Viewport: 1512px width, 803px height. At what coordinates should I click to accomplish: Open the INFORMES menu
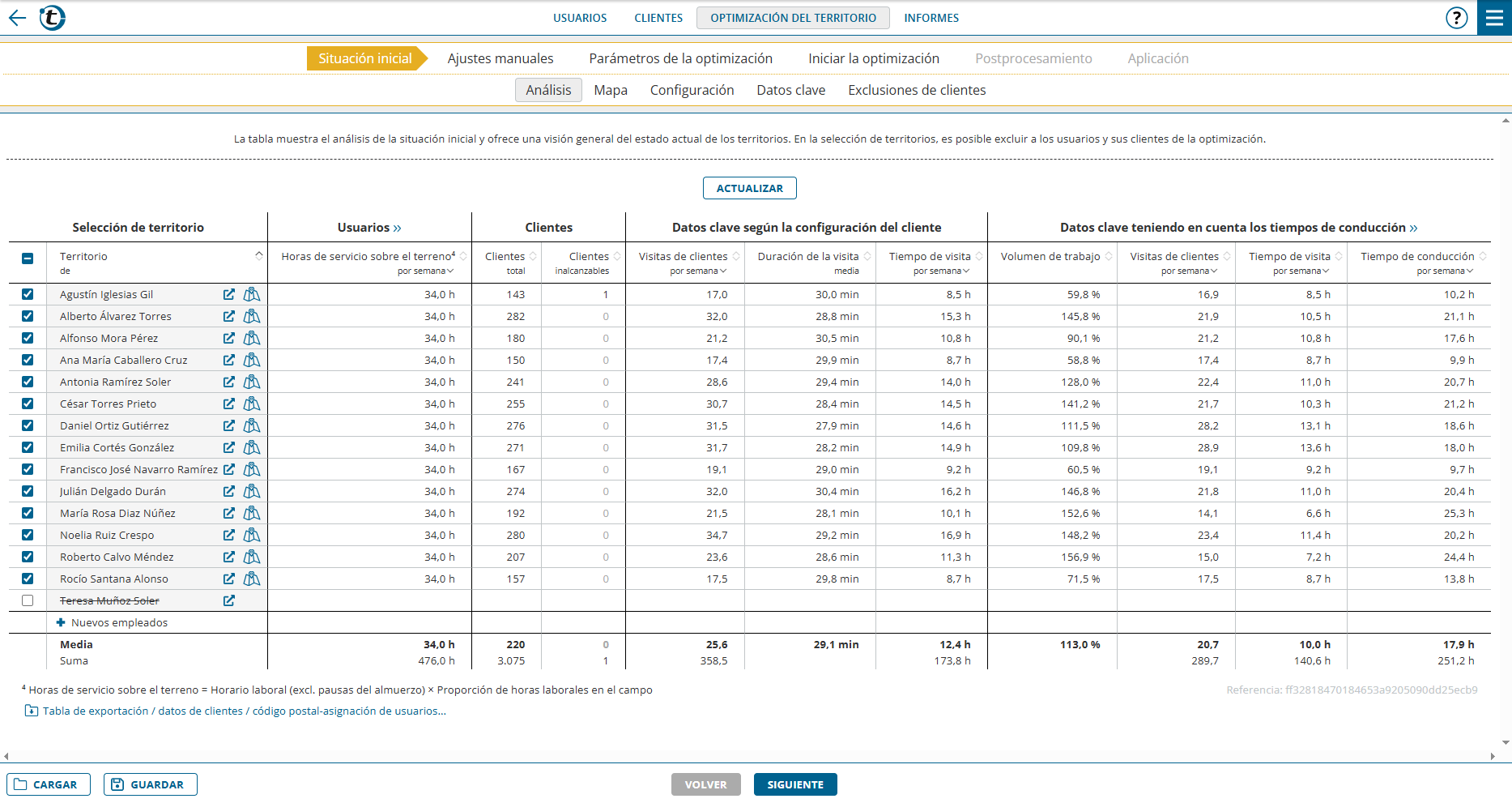(931, 18)
